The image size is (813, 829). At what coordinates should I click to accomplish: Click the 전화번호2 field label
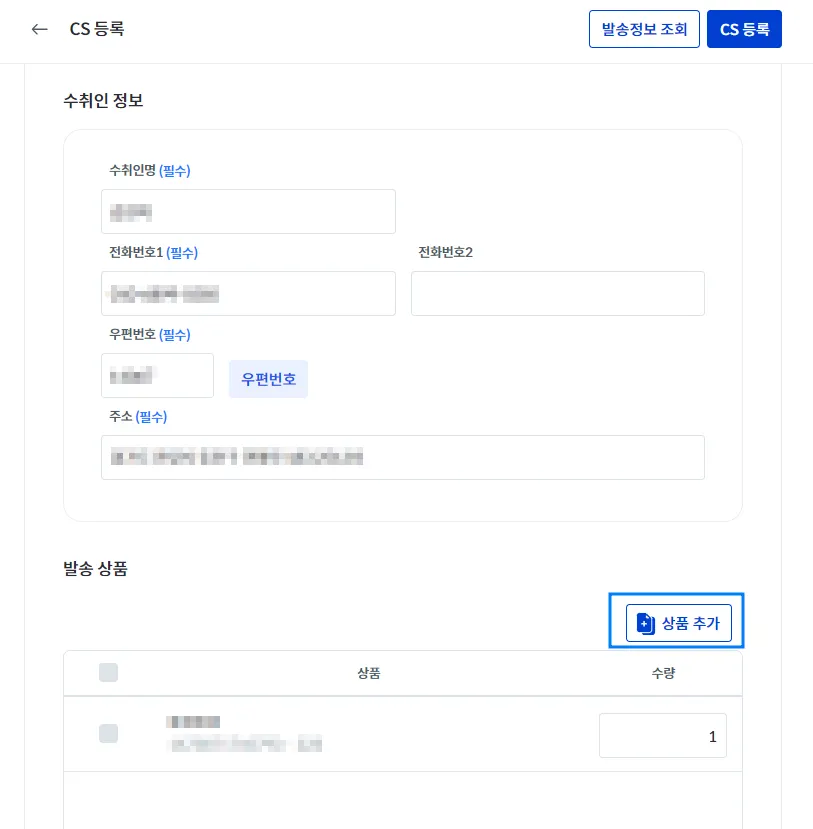[445, 252]
